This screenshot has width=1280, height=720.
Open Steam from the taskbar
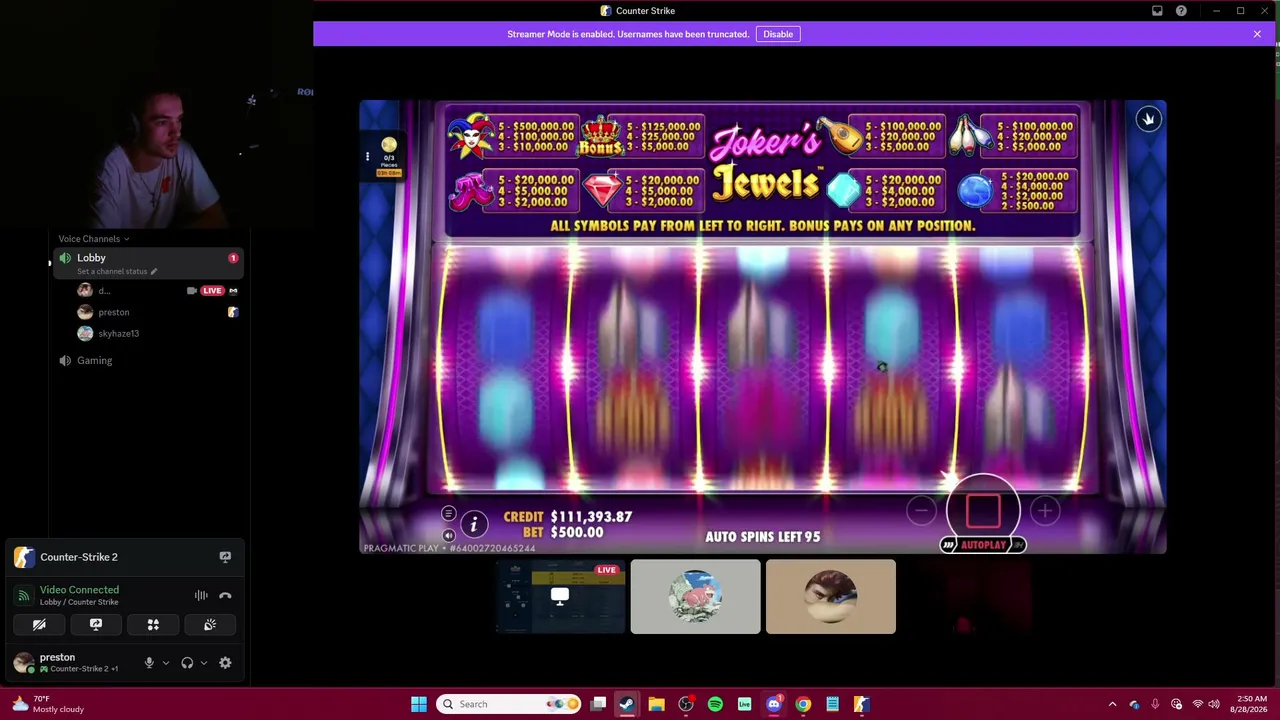627,704
